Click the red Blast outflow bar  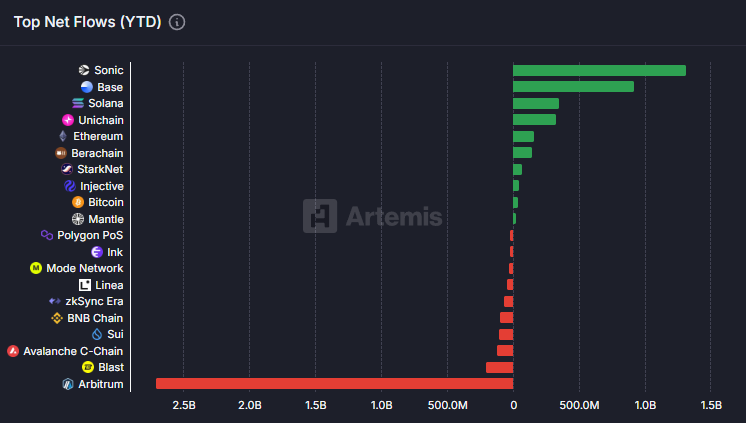500,367
